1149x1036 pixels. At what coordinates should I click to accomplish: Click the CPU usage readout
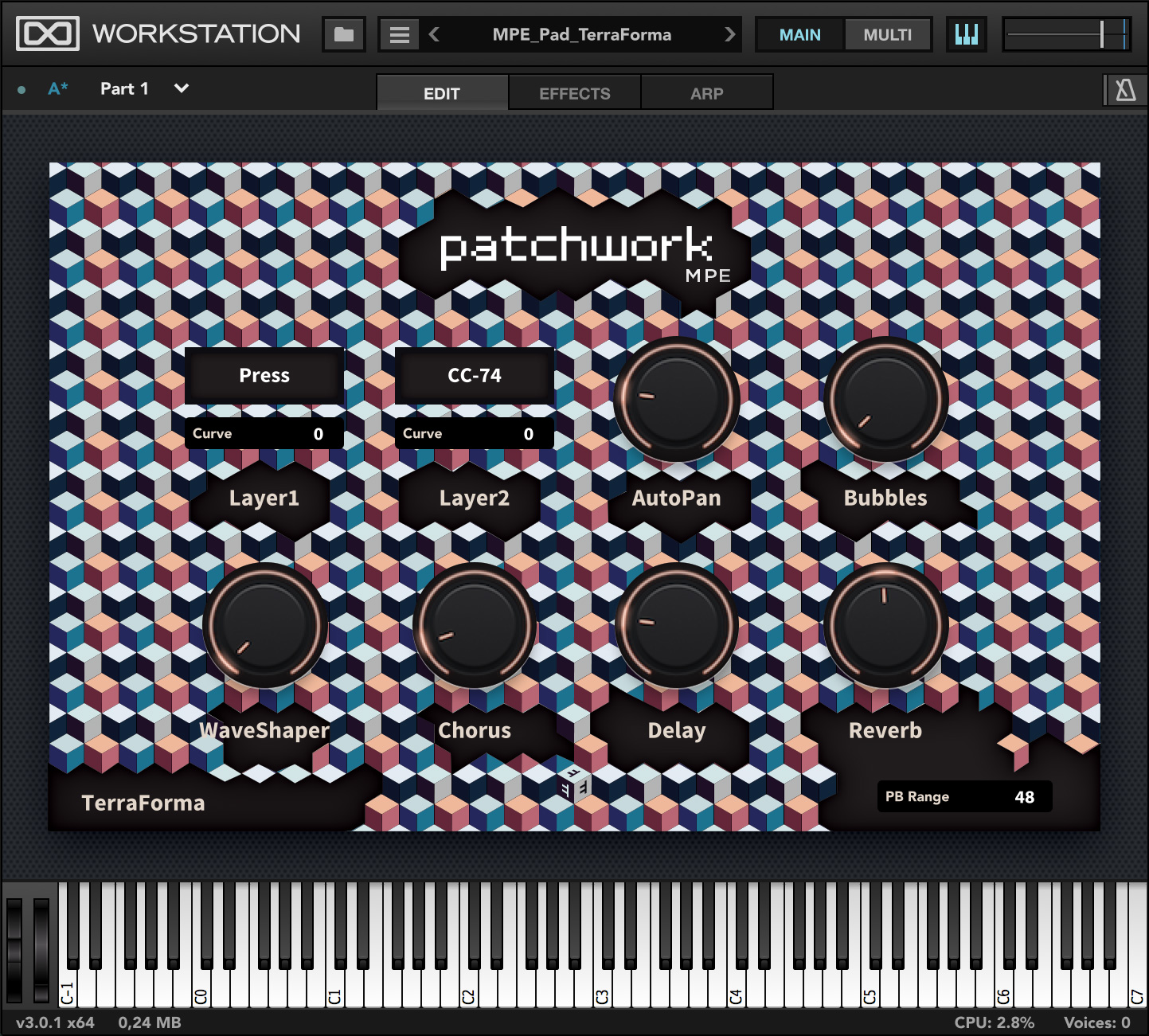tap(995, 1022)
